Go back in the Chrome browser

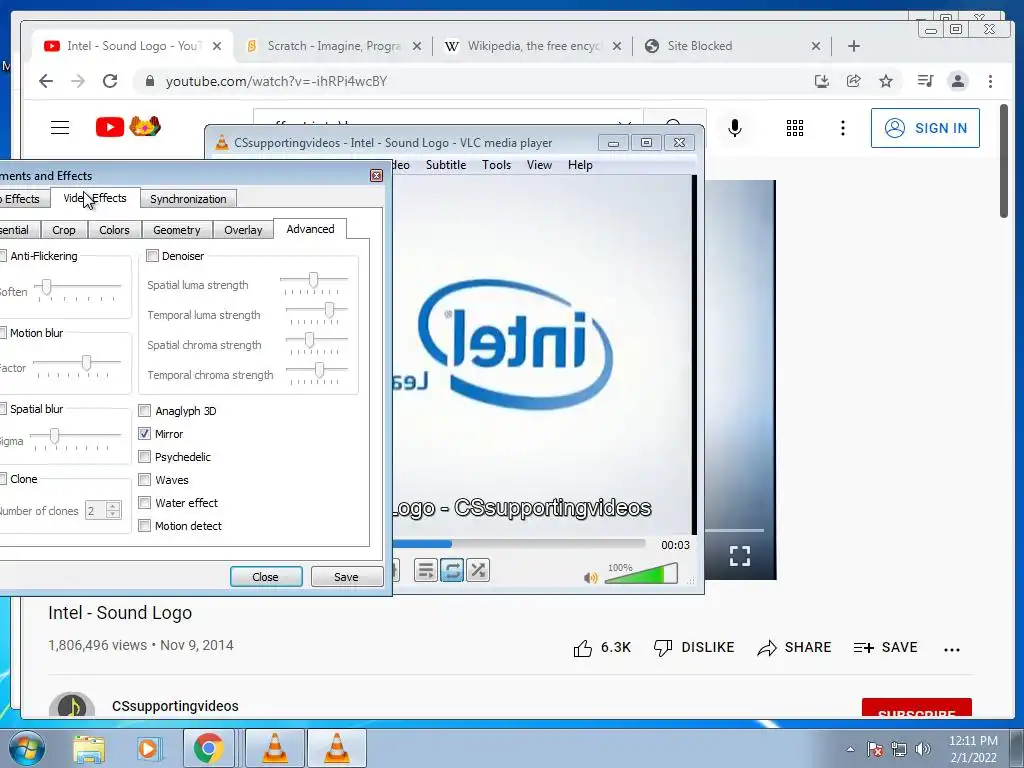[46, 81]
